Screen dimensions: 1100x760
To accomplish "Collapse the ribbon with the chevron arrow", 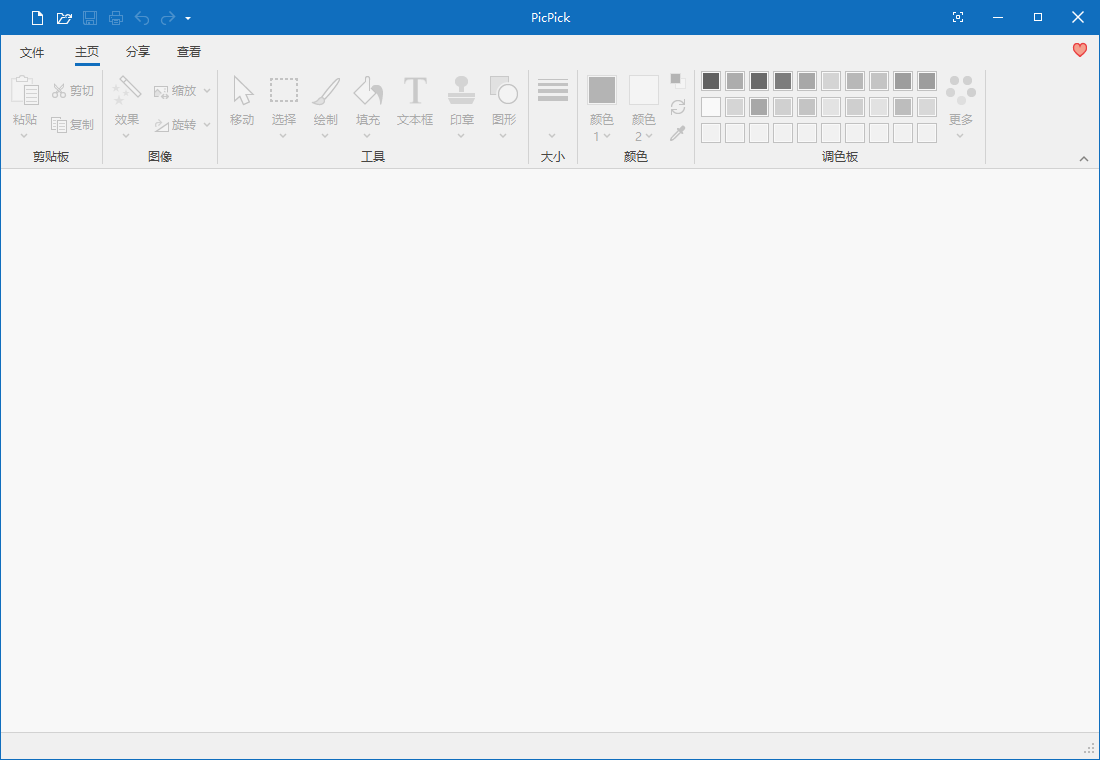I will coord(1084,159).
